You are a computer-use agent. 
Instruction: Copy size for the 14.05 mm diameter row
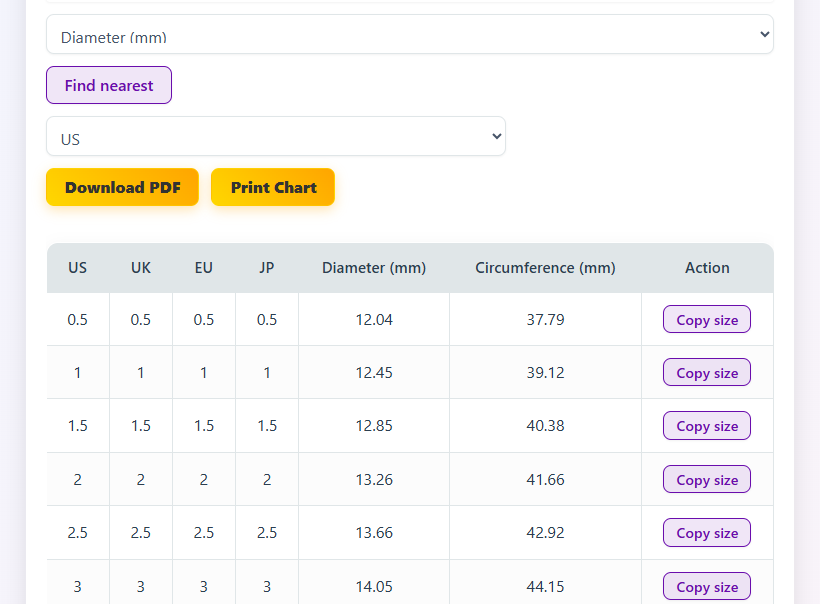(x=706, y=587)
